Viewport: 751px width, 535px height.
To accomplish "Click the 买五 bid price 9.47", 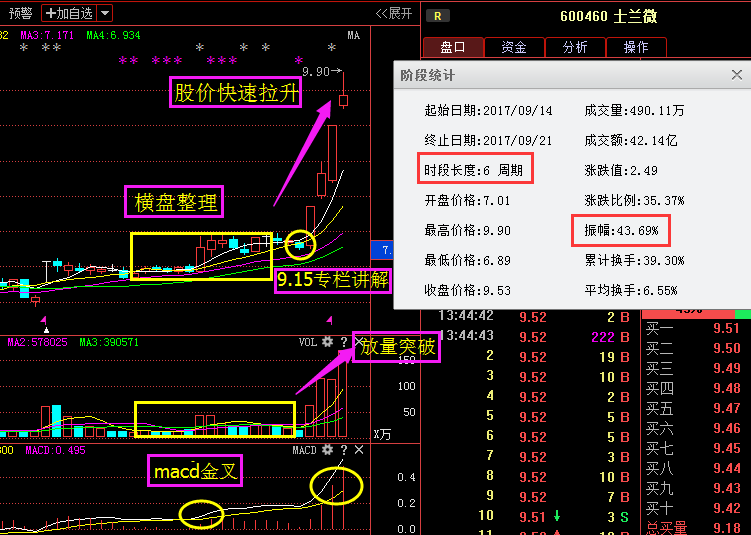I will pyautogui.click(x=726, y=409).
